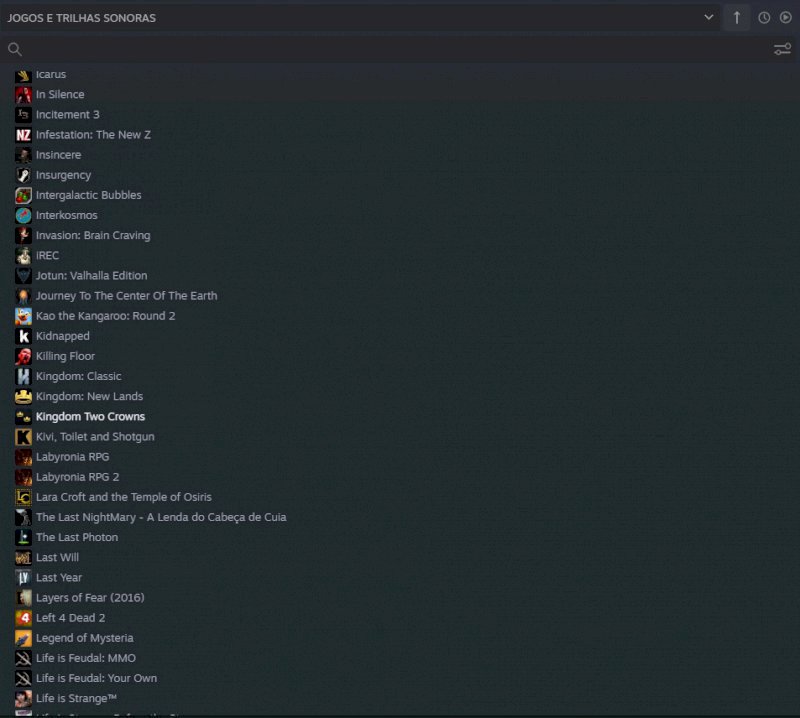Select Left 4 Dead 2 game icon
Viewport: 800px width, 718px height.
pos(24,618)
